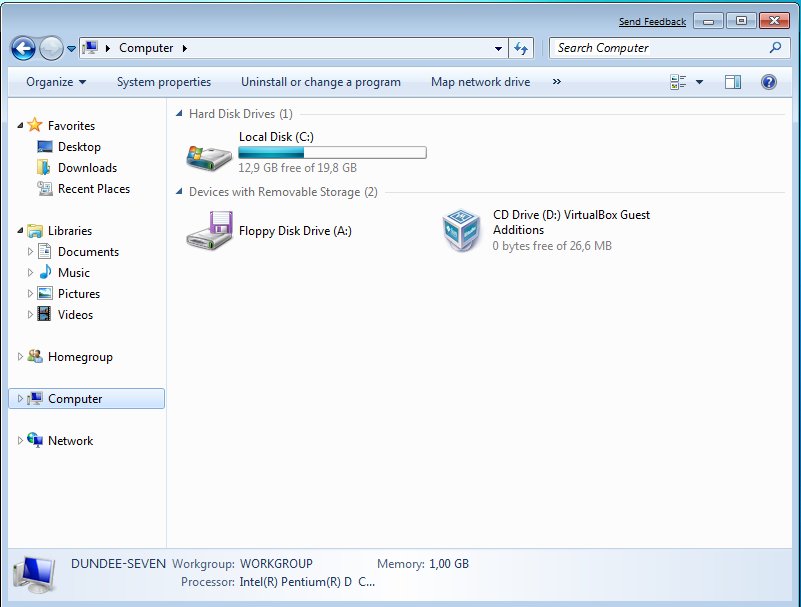
Task: Expand the arrow after Computer breadcrumb
Action: point(185,48)
